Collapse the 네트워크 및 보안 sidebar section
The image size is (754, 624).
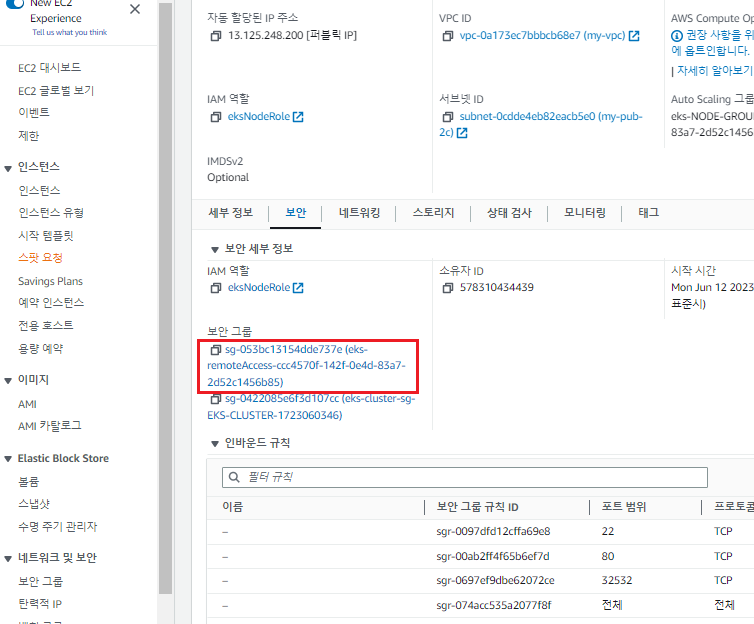coord(8,559)
